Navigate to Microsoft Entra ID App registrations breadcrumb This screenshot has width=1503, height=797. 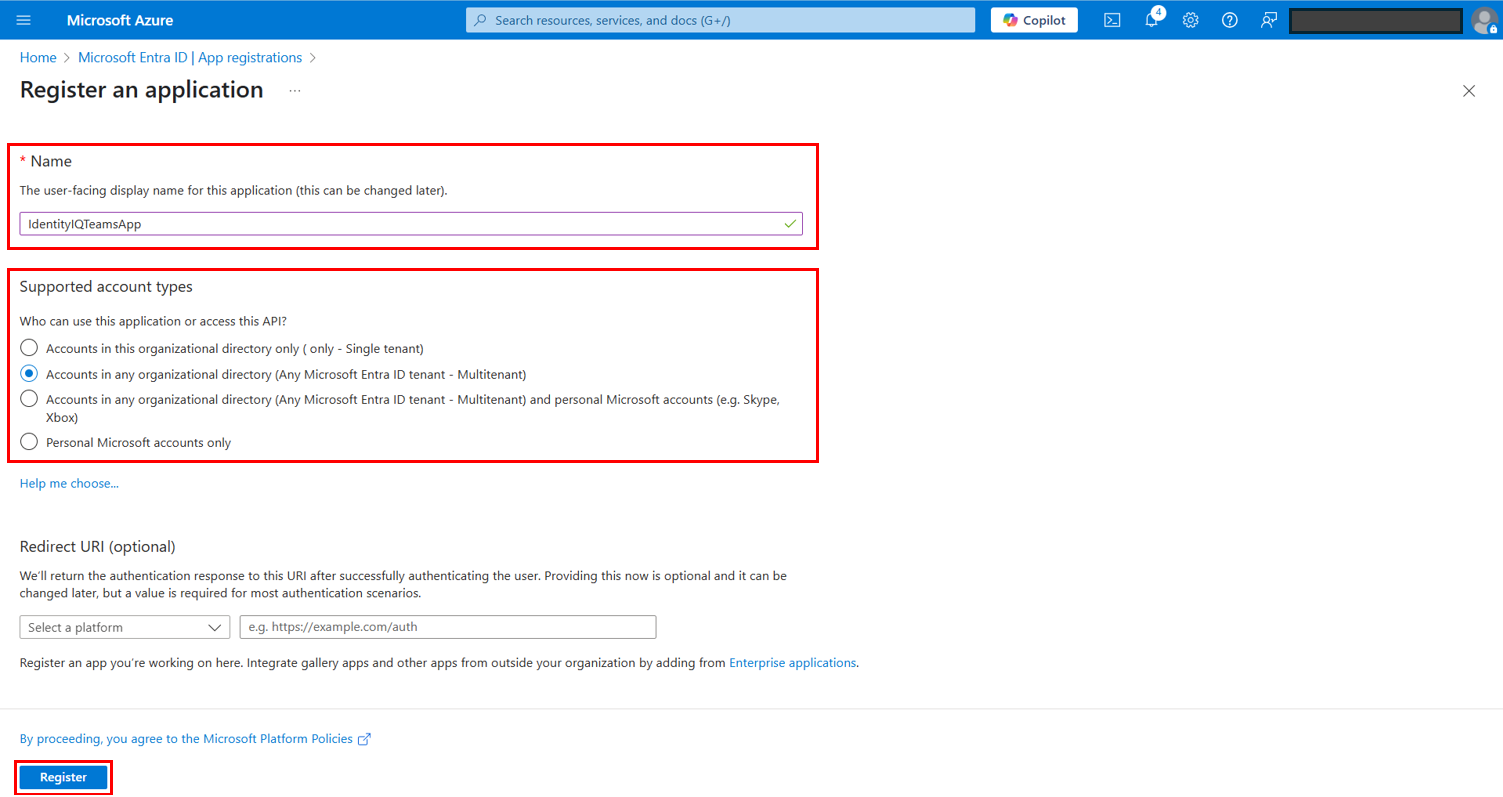click(190, 58)
